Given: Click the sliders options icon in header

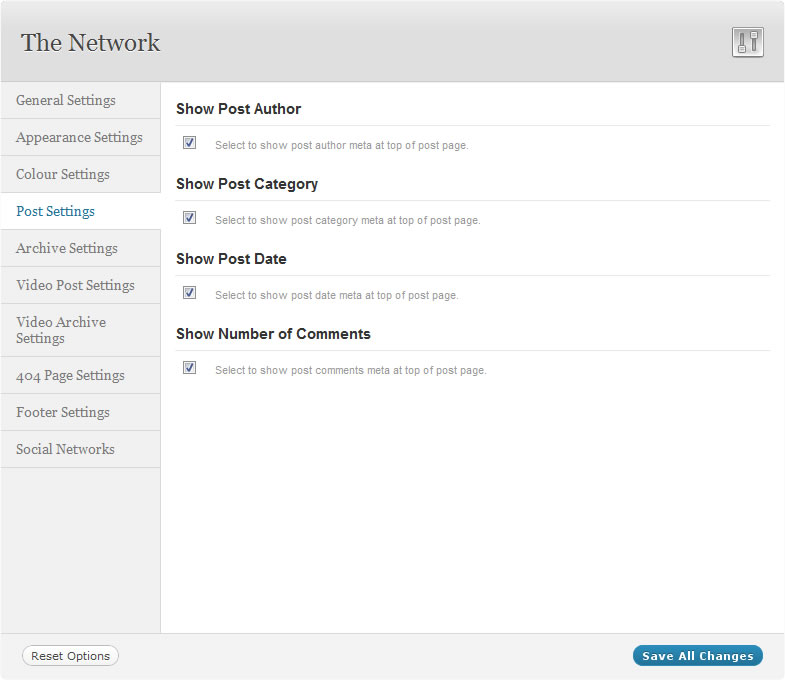Looking at the screenshot, I should point(747,42).
